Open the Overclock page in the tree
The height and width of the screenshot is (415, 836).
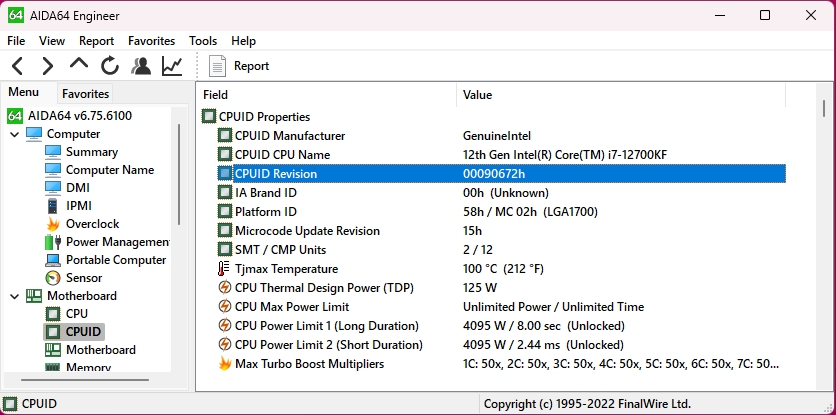click(92, 224)
